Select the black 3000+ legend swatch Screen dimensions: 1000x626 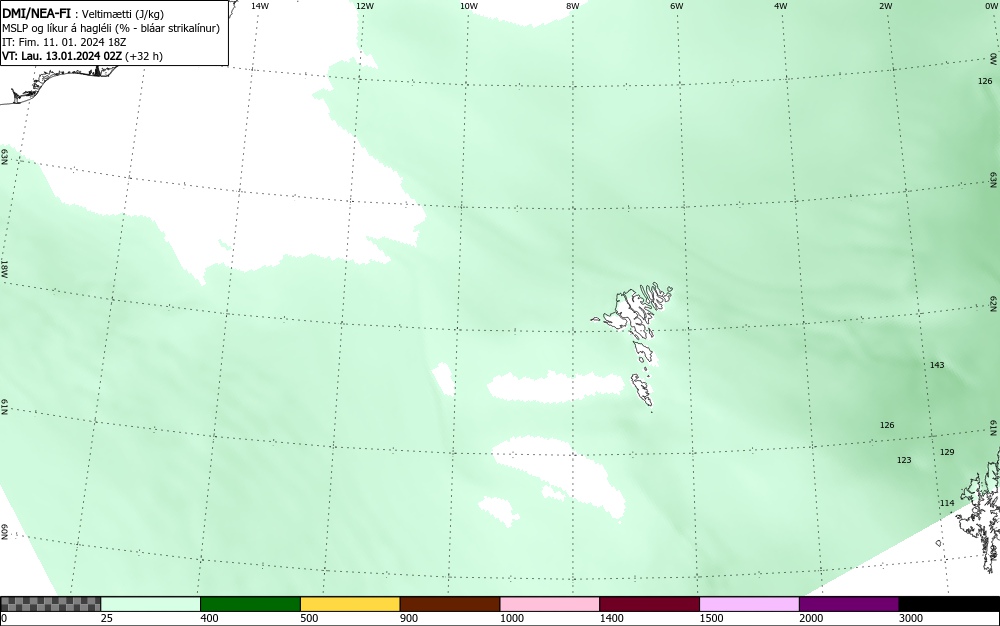tap(949, 604)
